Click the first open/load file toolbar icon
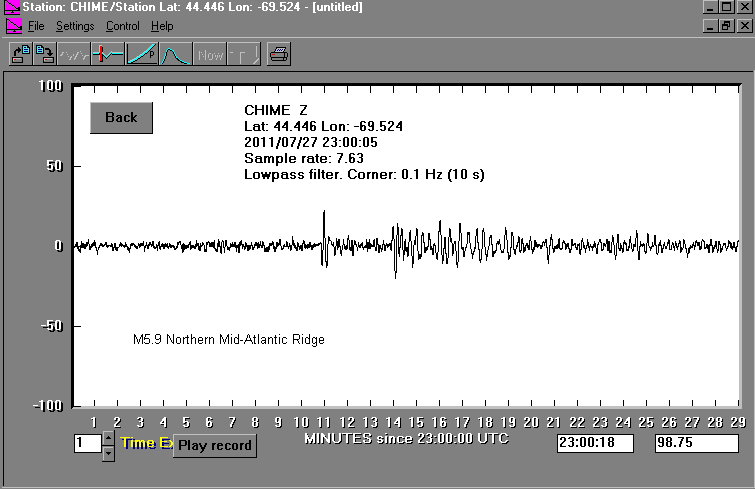This screenshot has width=755, height=489. pyautogui.click(x=21, y=55)
